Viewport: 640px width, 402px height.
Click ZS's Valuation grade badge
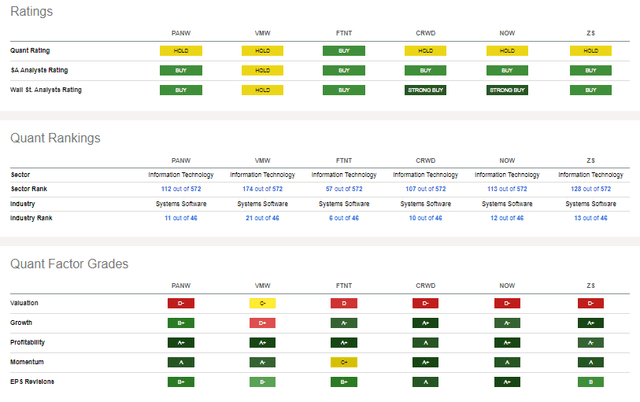tap(591, 303)
